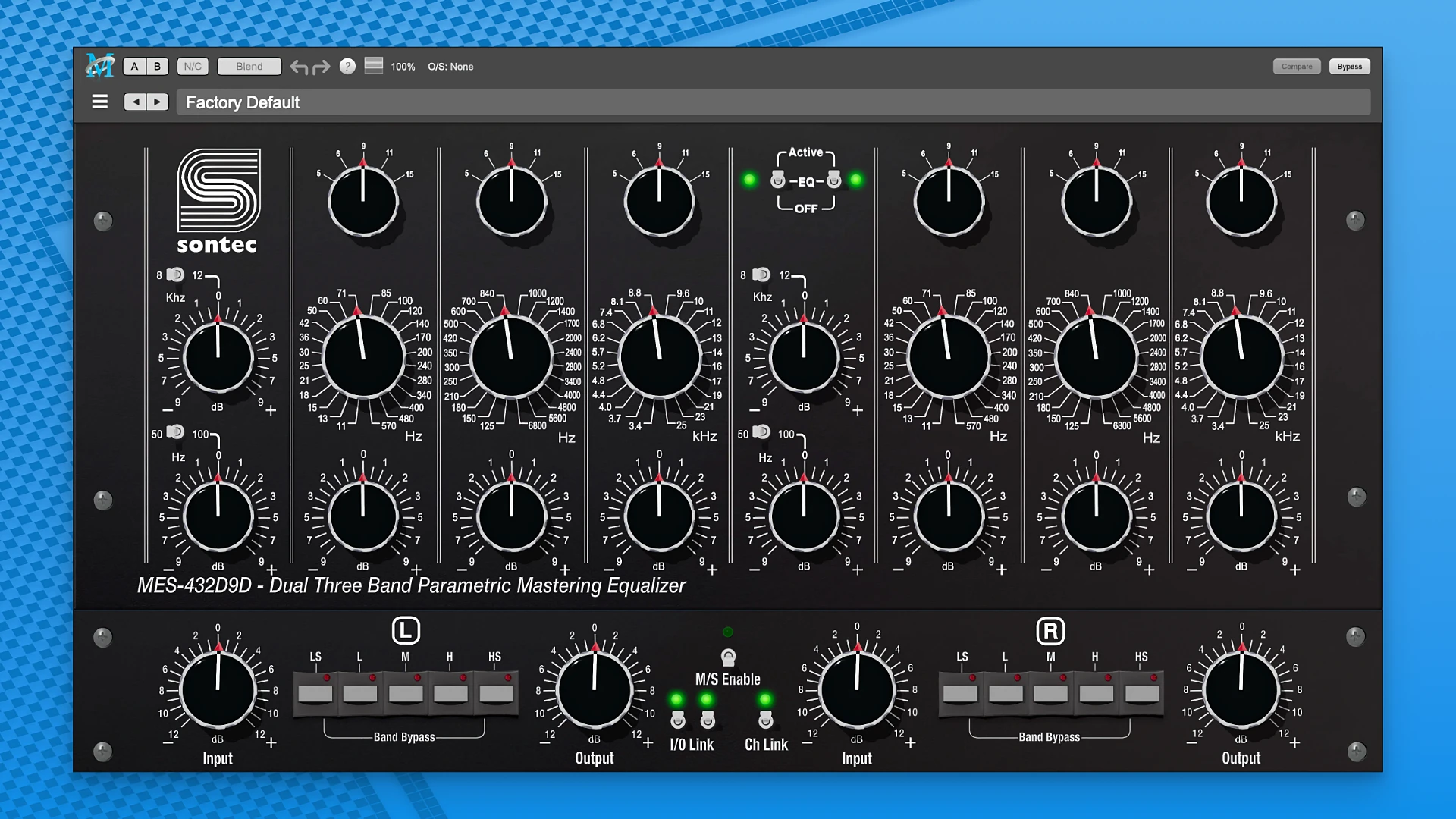This screenshot has width=1456, height=819.
Task: Open the hamburger preset menu
Action: coord(99,102)
